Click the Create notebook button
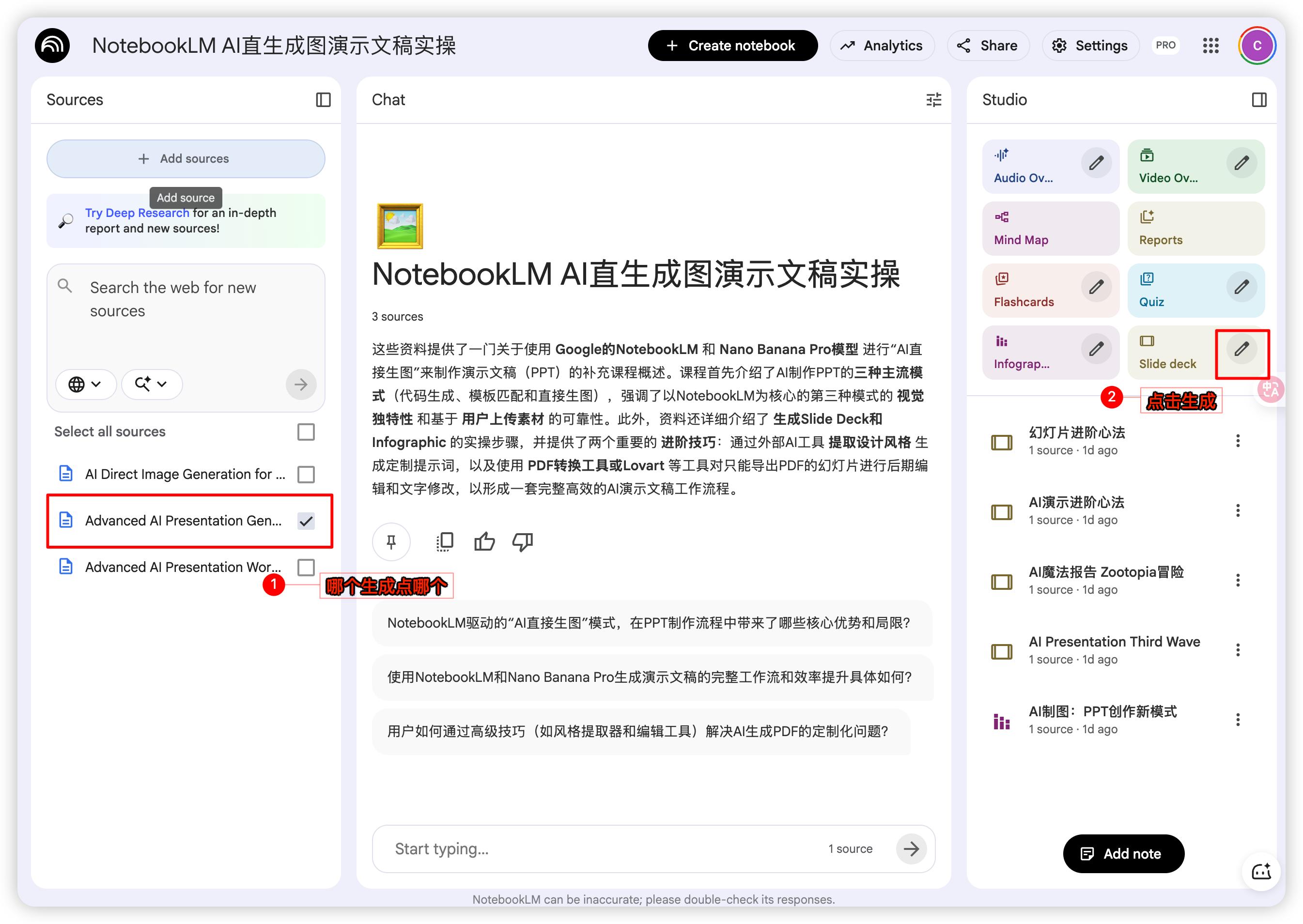Screen dimensions: 1303x924 coord(732,46)
